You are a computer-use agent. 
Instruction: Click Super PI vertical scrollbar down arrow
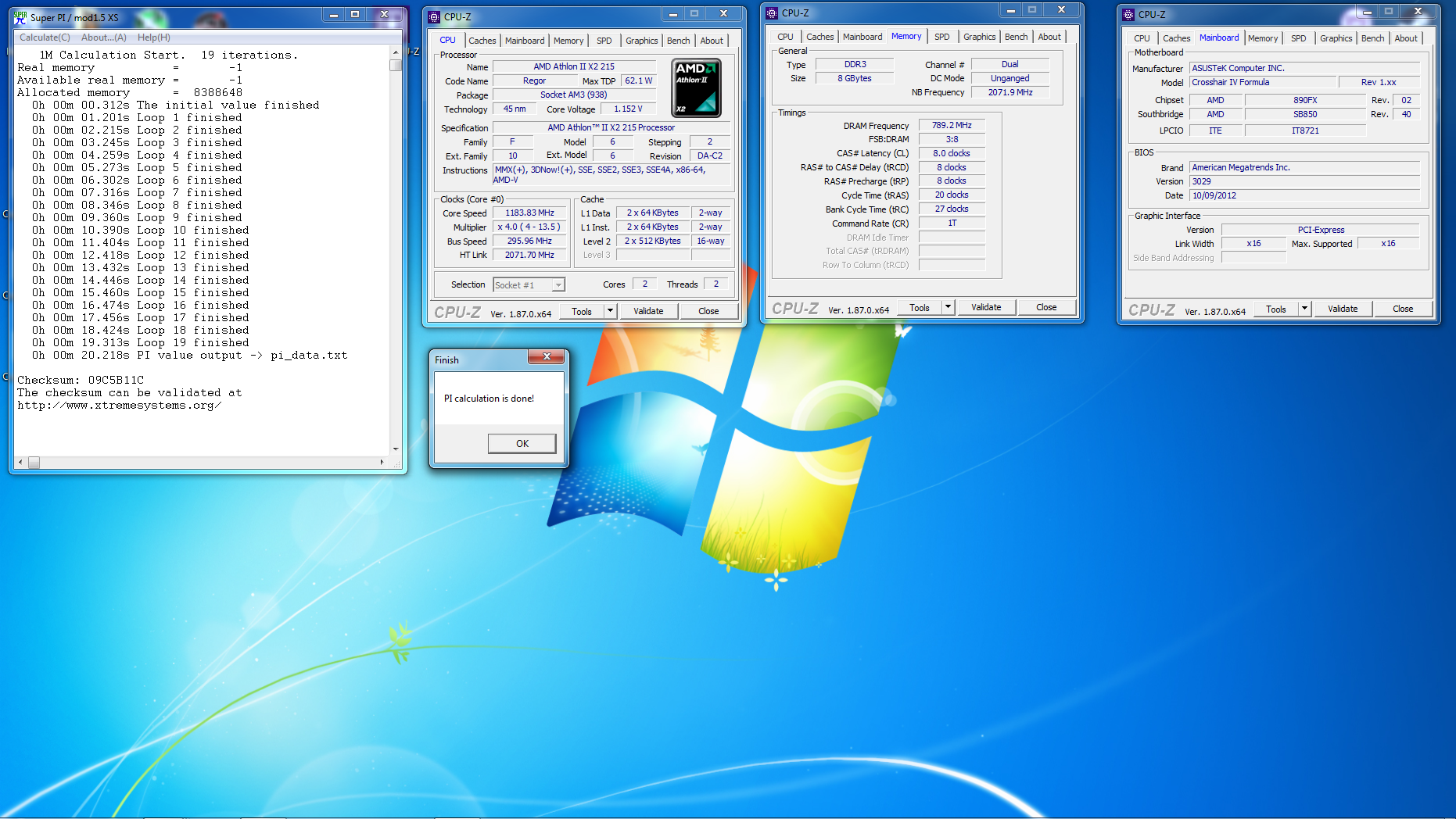(x=396, y=449)
